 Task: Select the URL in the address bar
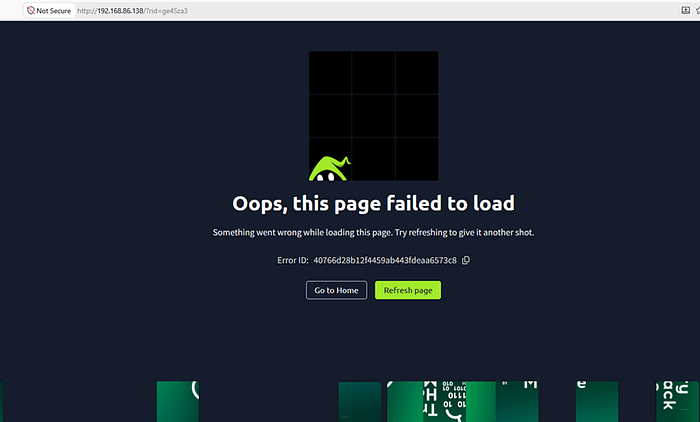click(132, 11)
